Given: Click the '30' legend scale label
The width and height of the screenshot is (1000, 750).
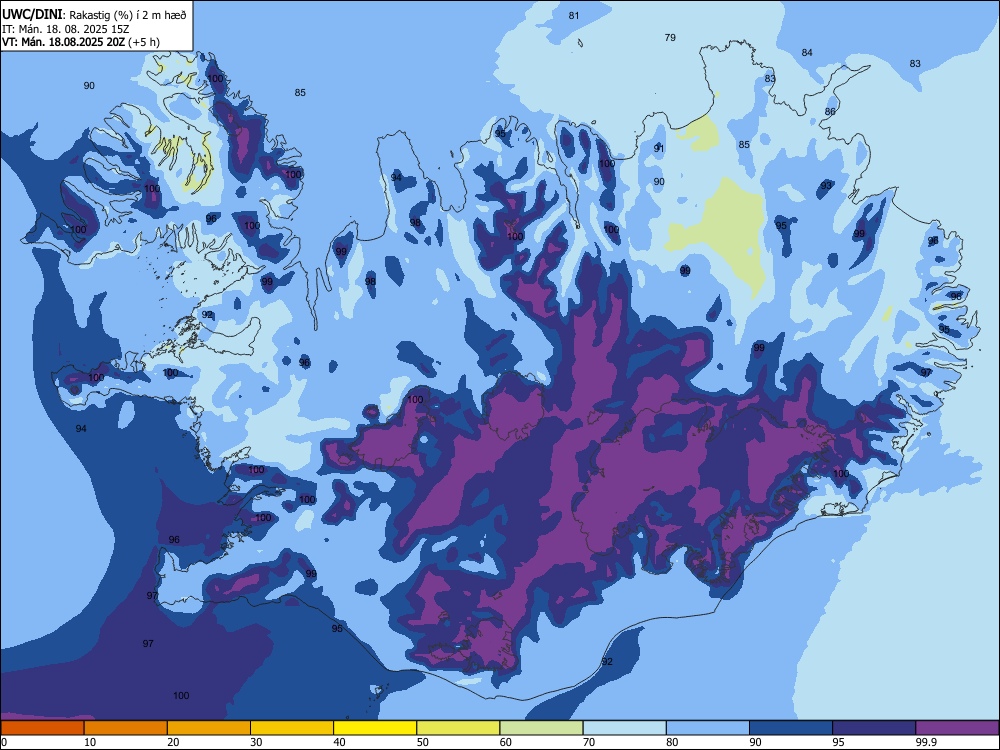Looking at the screenshot, I should (256, 742).
